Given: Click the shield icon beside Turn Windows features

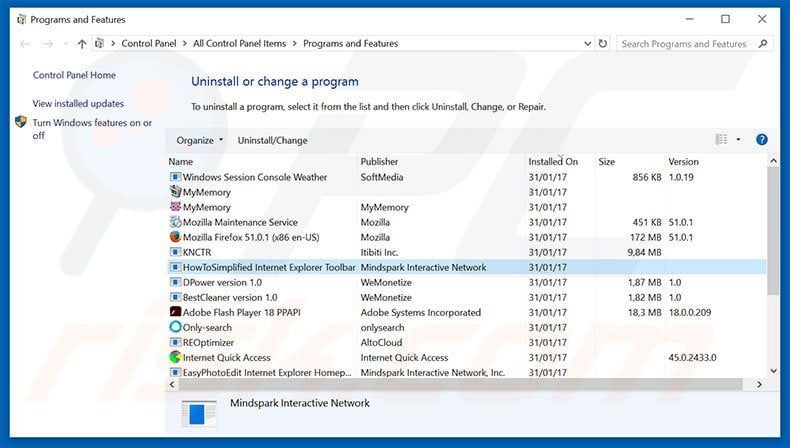Looking at the screenshot, I should [21, 122].
